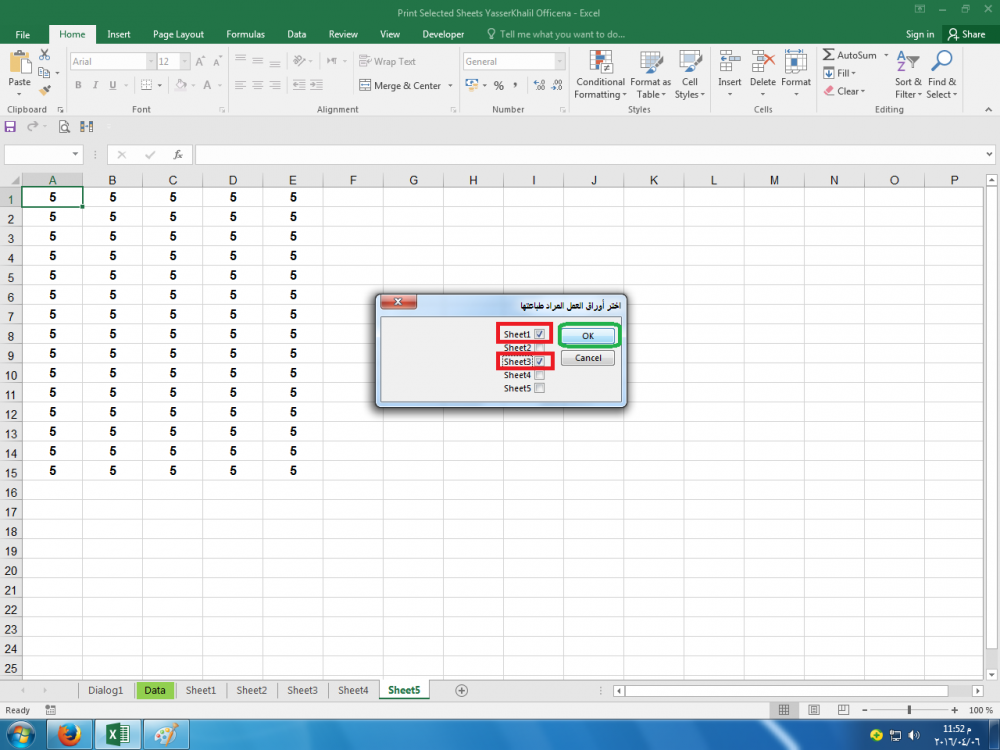Click Decrease Decimal icon
Screen dimensions: 1000x750
[557, 85]
